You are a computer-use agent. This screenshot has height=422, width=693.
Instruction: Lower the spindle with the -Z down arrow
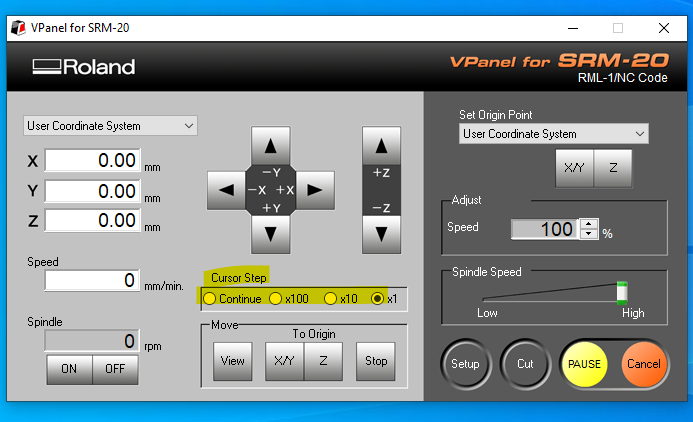point(381,234)
